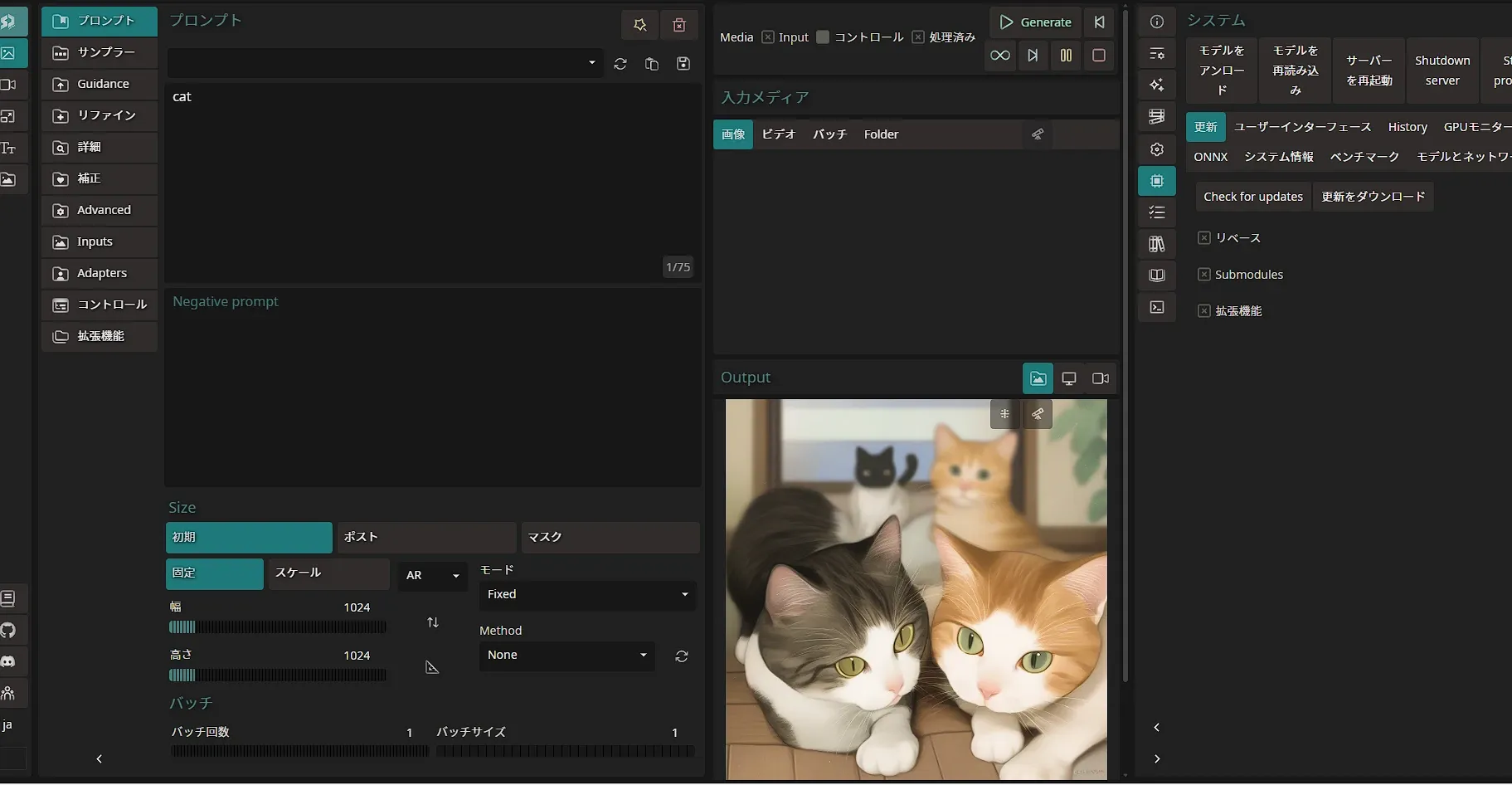Toggle the コントロール media checkbox
The width and height of the screenshot is (1512, 785).
pyautogui.click(x=823, y=37)
